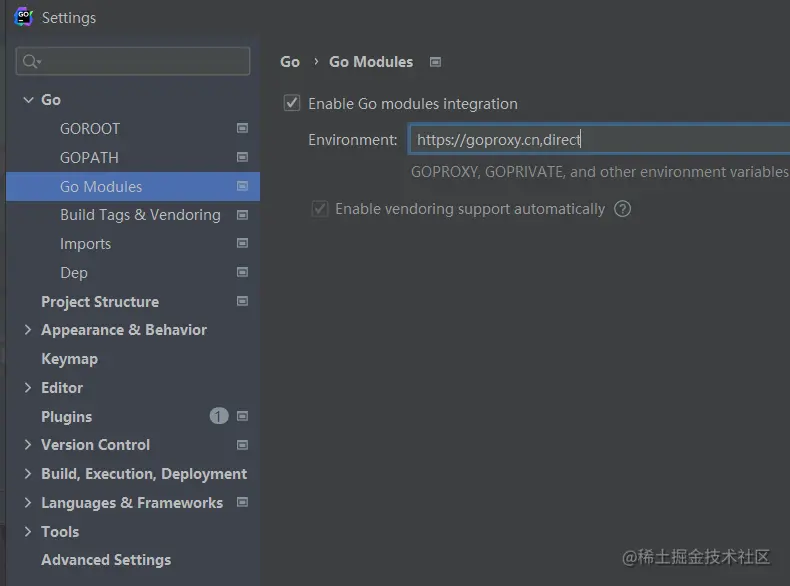
Task: Click project icon in Go Modules breadcrumb header
Action: click(435, 62)
